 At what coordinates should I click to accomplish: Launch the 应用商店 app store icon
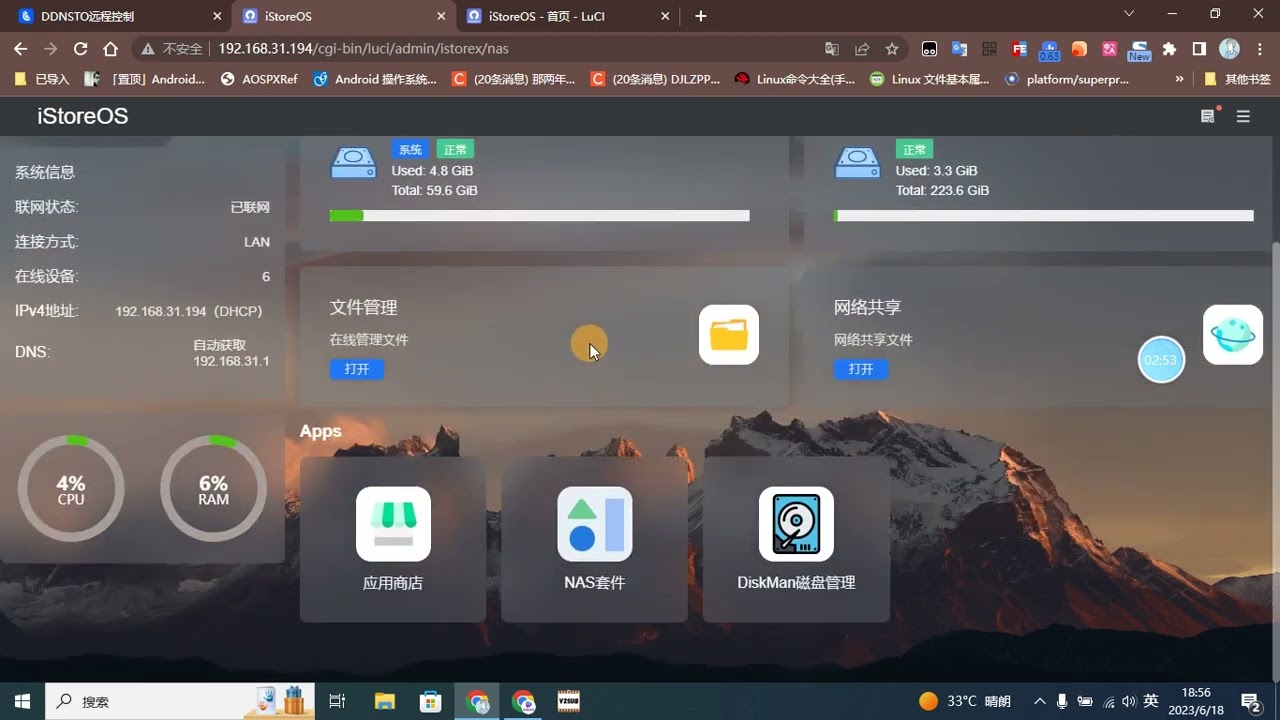click(x=393, y=524)
